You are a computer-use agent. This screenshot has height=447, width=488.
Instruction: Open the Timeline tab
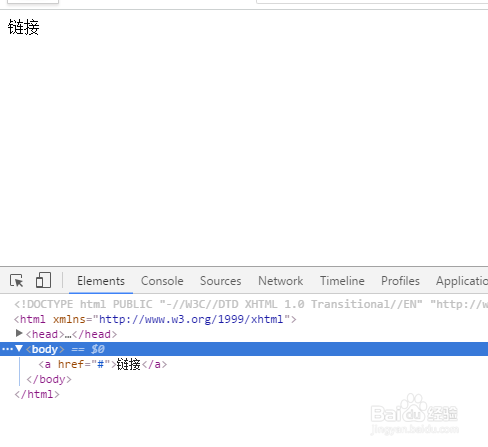(x=342, y=281)
